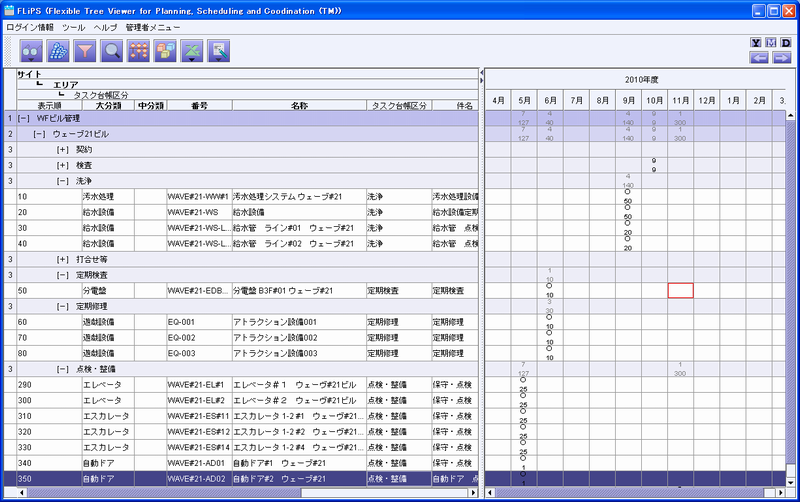Click the 名称 column header

click(299, 106)
